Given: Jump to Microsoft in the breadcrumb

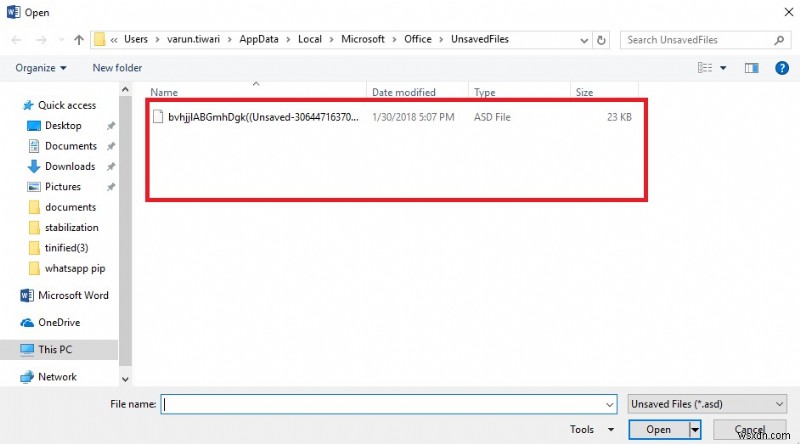Looking at the screenshot, I should [x=363, y=39].
